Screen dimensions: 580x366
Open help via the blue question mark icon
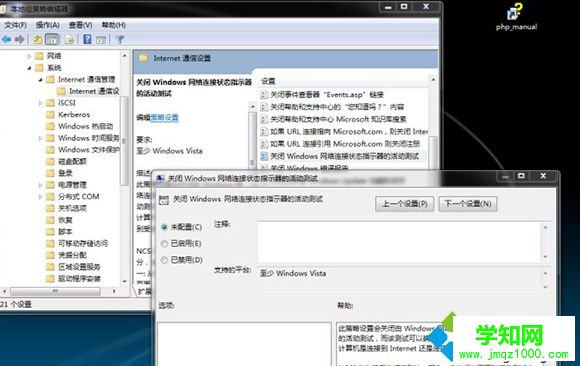(87, 39)
